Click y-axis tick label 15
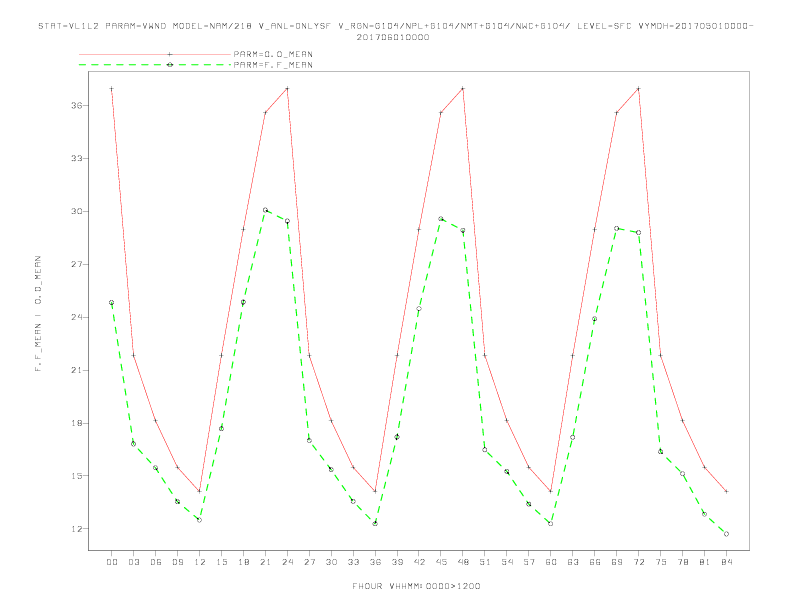The width and height of the screenshot is (792, 612). 77,476
